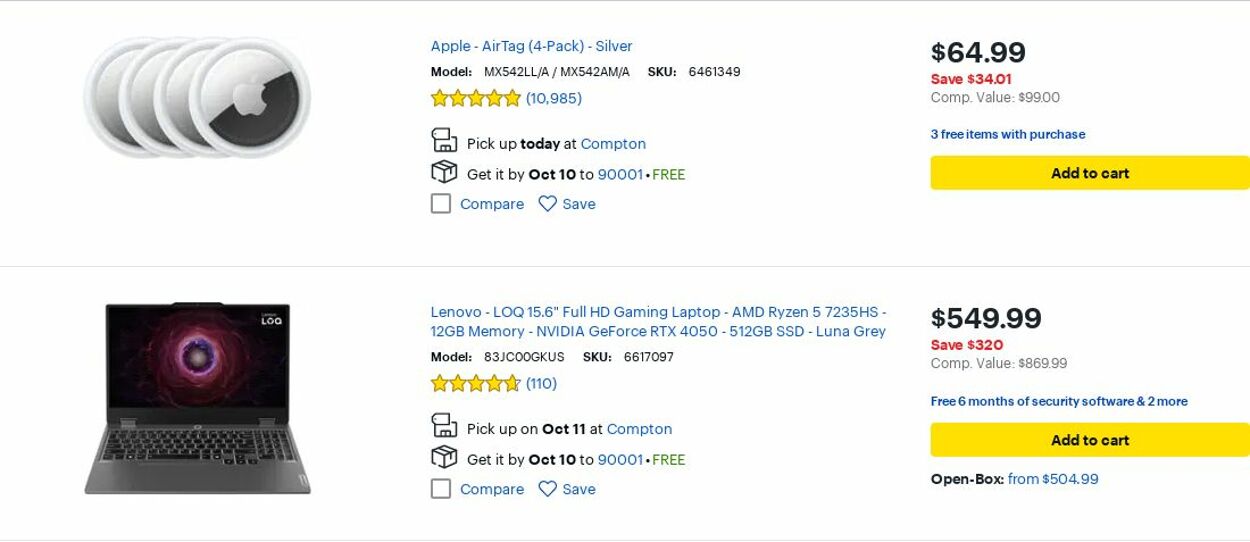The width and height of the screenshot is (1250, 542).
Task: Add the AirTag 4-Pack to cart
Action: click(x=1089, y=173)
